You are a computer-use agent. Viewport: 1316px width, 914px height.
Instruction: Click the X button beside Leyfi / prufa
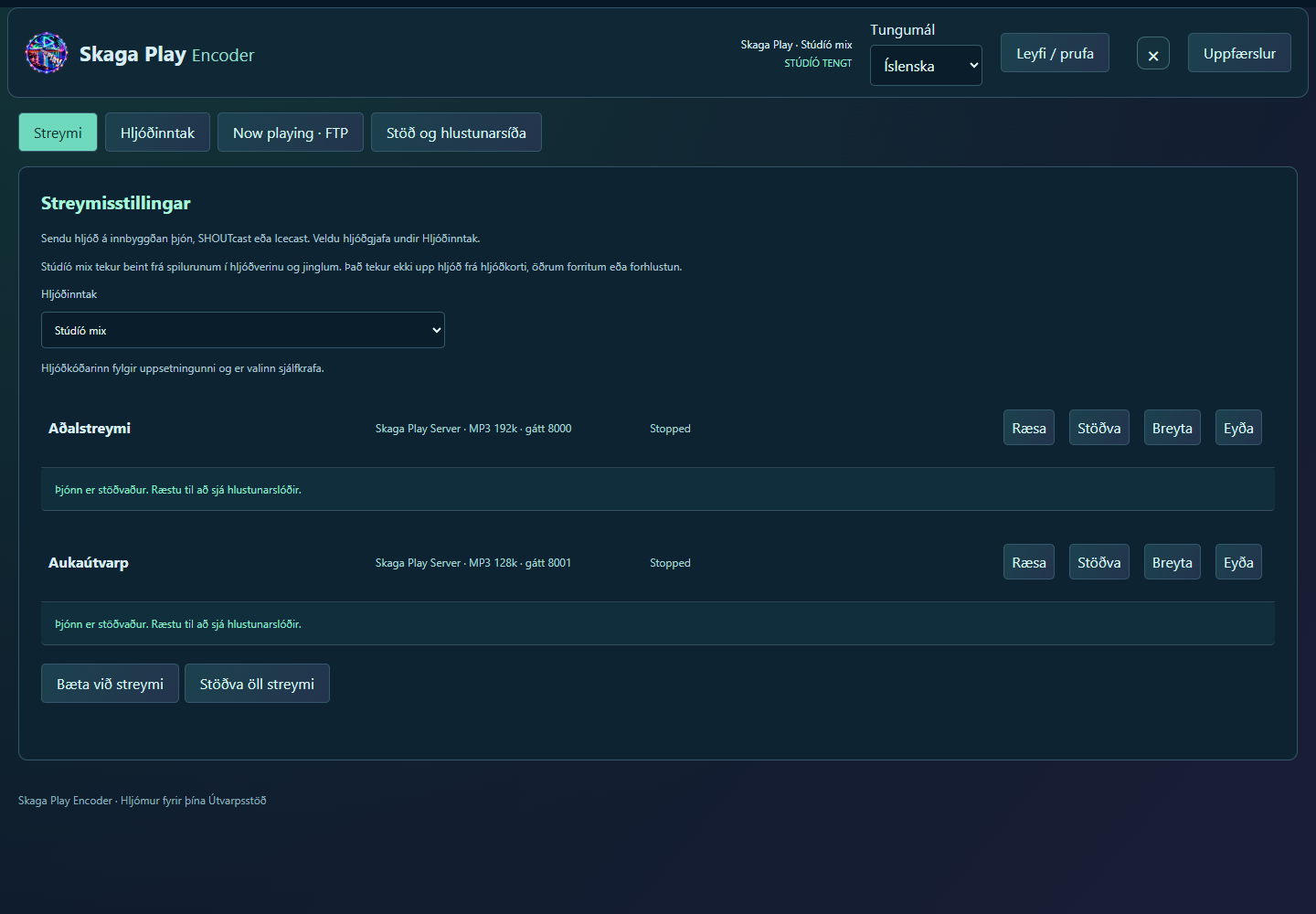click(1153, 54)
